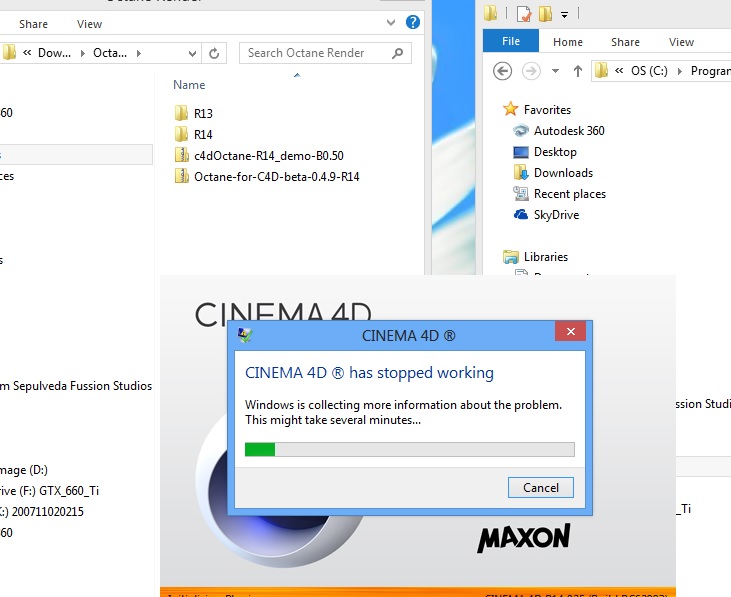Refresh the Octane Render folder view
This screenshot has width=731, height=597.
pos(214,53)
